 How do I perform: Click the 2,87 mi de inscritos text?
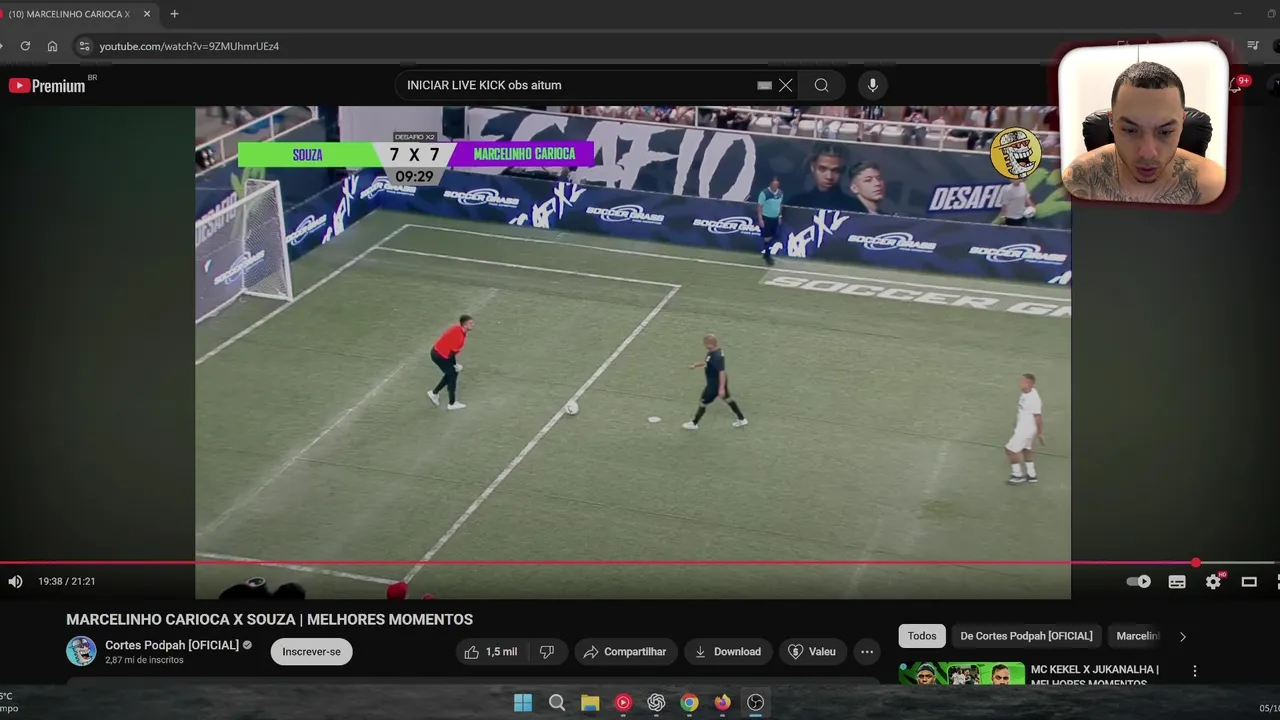[144, 660]
